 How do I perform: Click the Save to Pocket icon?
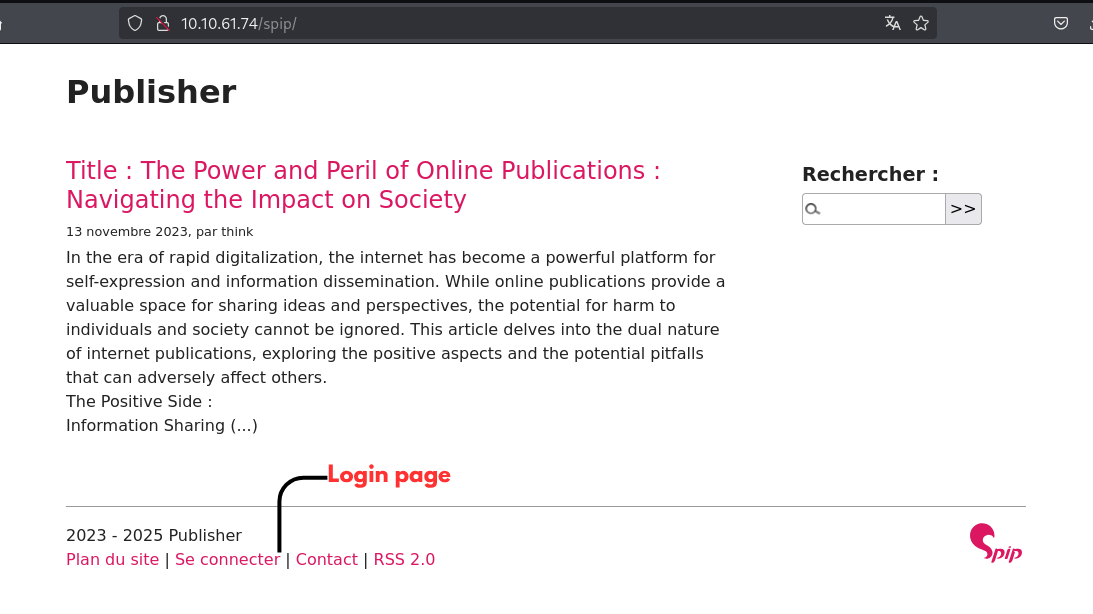click(x=1061, y=23)
